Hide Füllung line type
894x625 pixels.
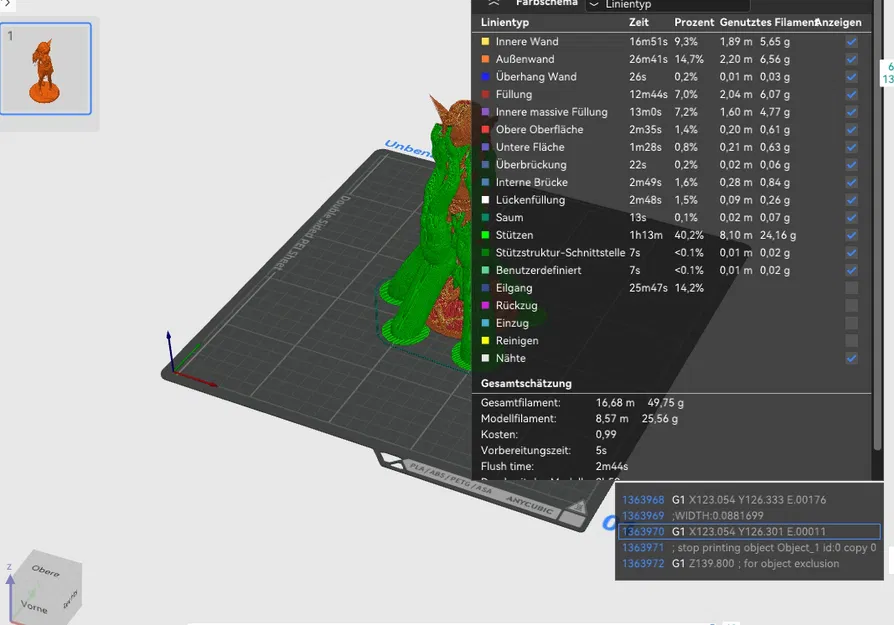click(851, 95)
